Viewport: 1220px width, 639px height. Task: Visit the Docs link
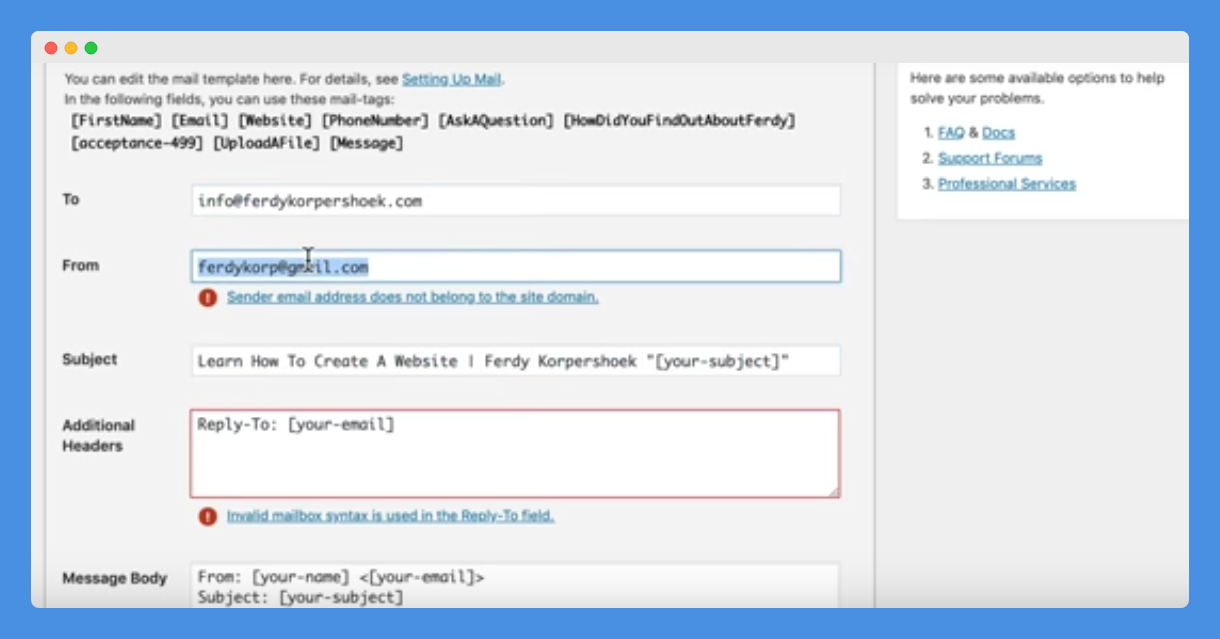[x=998, y=133]
